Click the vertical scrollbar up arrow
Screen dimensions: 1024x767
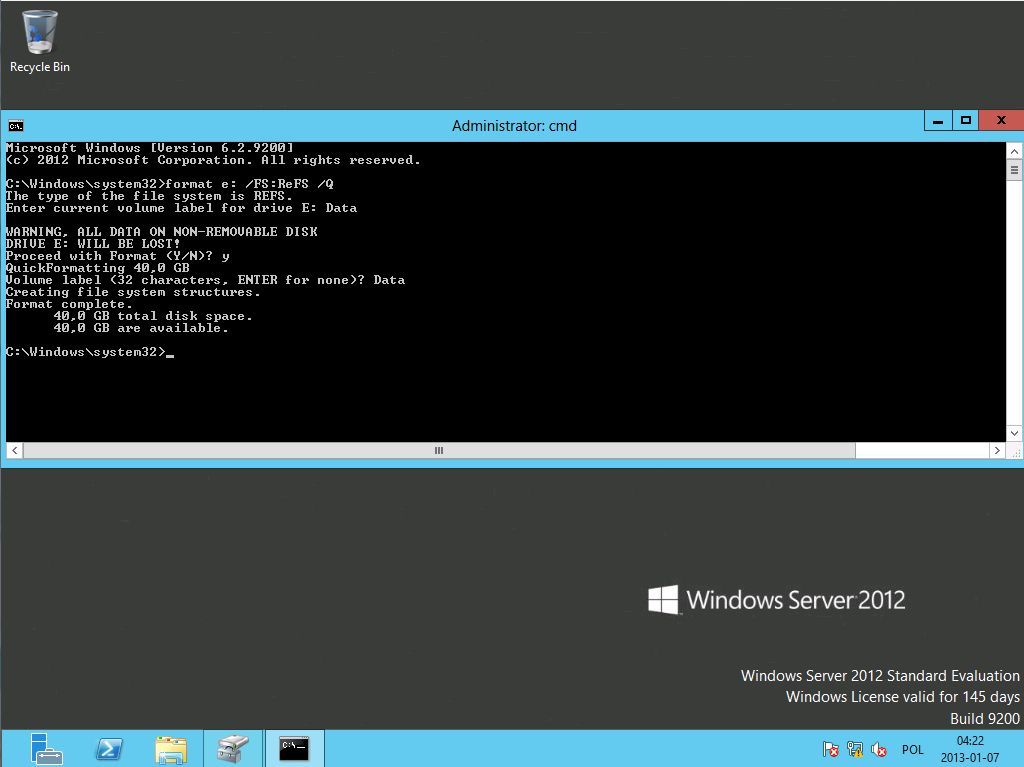point(1014,152)
